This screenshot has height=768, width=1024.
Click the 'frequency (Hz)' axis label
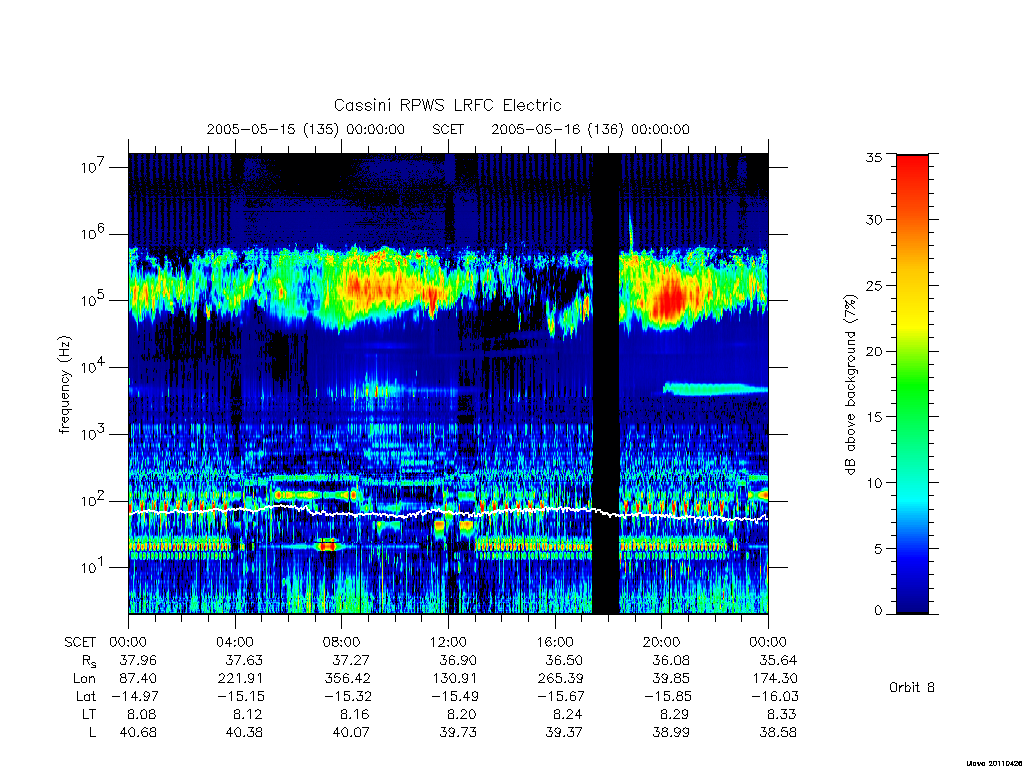[64, 385]
